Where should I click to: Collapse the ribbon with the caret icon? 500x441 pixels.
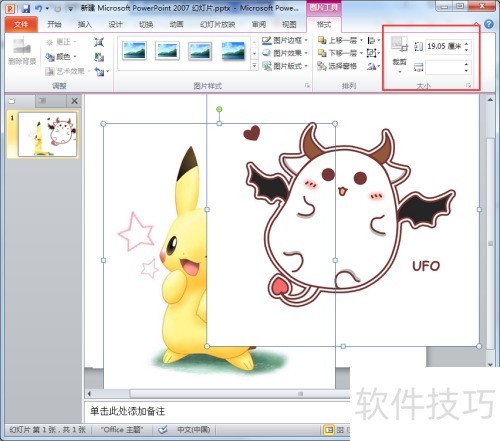point(476,24)
